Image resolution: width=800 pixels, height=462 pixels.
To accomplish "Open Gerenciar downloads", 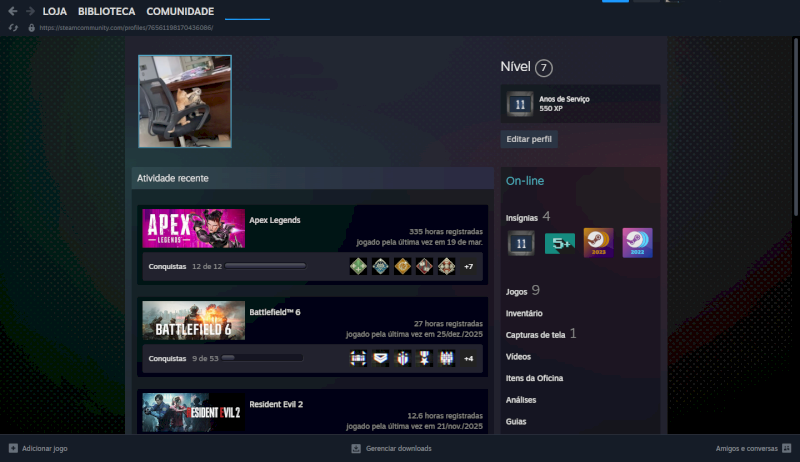I will click(x=398, y=448).
